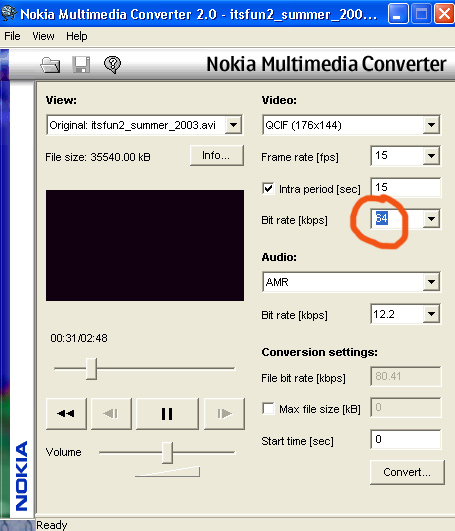Viewport: 455px width, 531px height.
Task: Click the video seek slider handle
Action: [91, 369]
